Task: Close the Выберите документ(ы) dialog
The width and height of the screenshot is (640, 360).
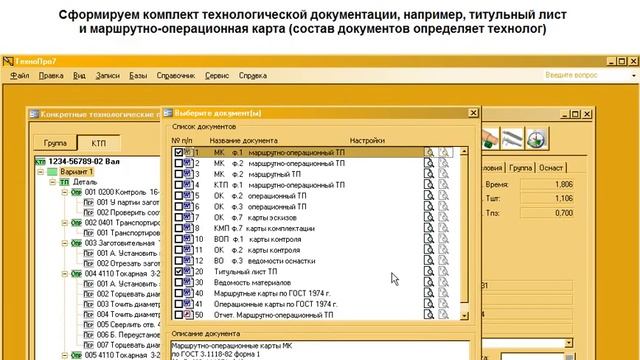Action: coord(473,113)
